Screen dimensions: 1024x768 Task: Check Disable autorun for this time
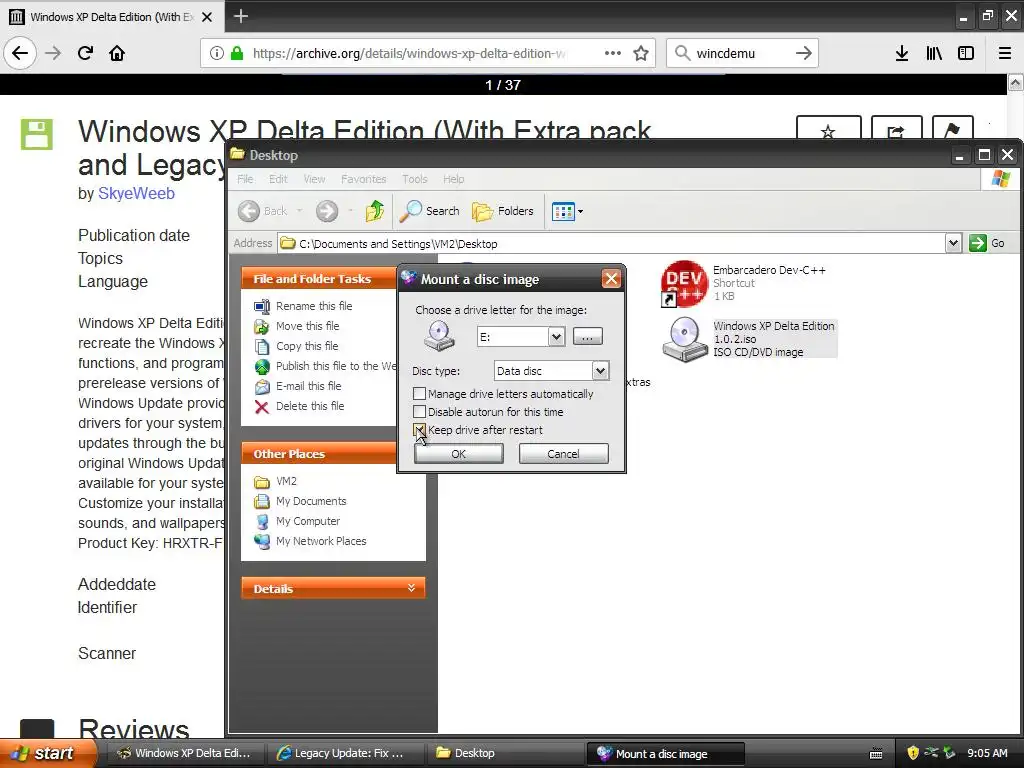(419, 412)
